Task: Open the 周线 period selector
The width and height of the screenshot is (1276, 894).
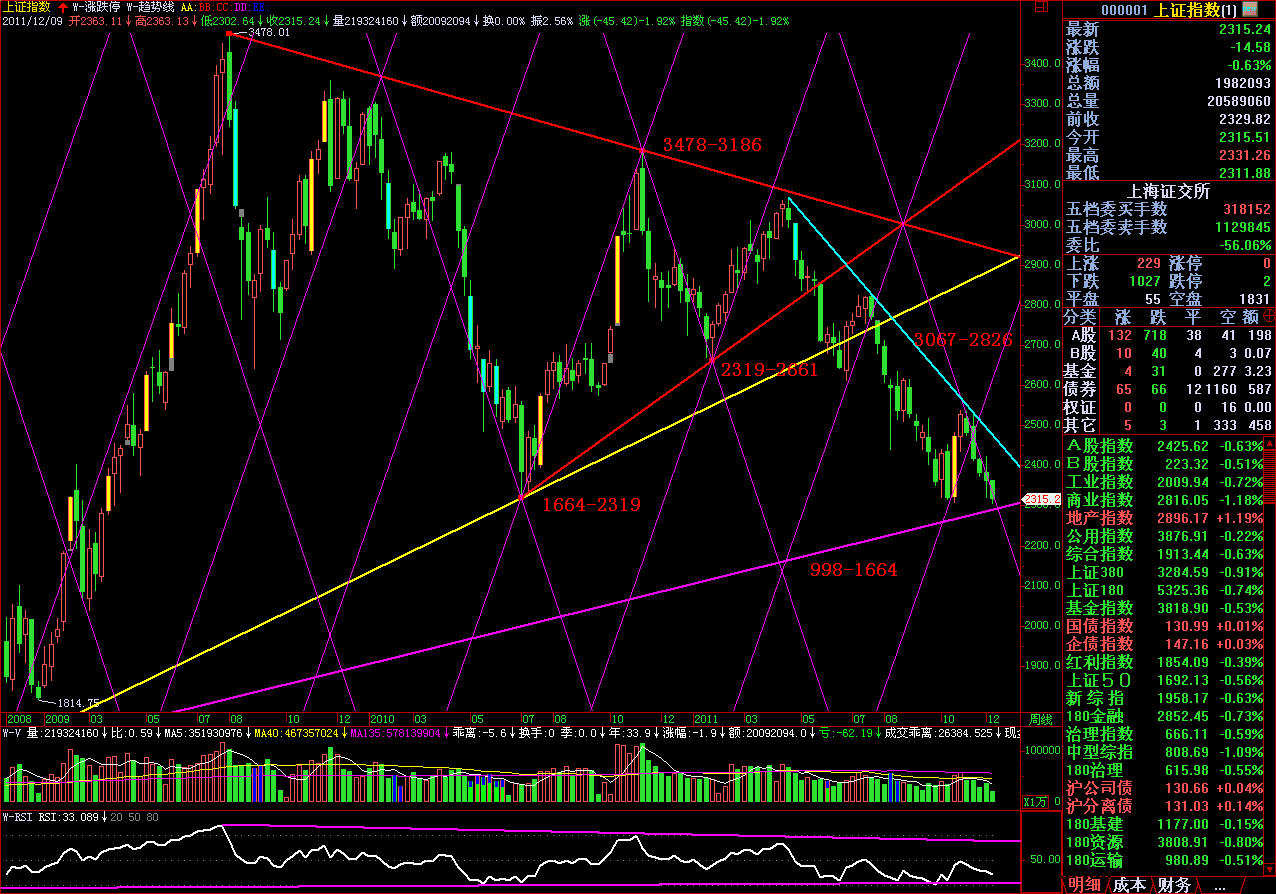Action: [1040, 719]
